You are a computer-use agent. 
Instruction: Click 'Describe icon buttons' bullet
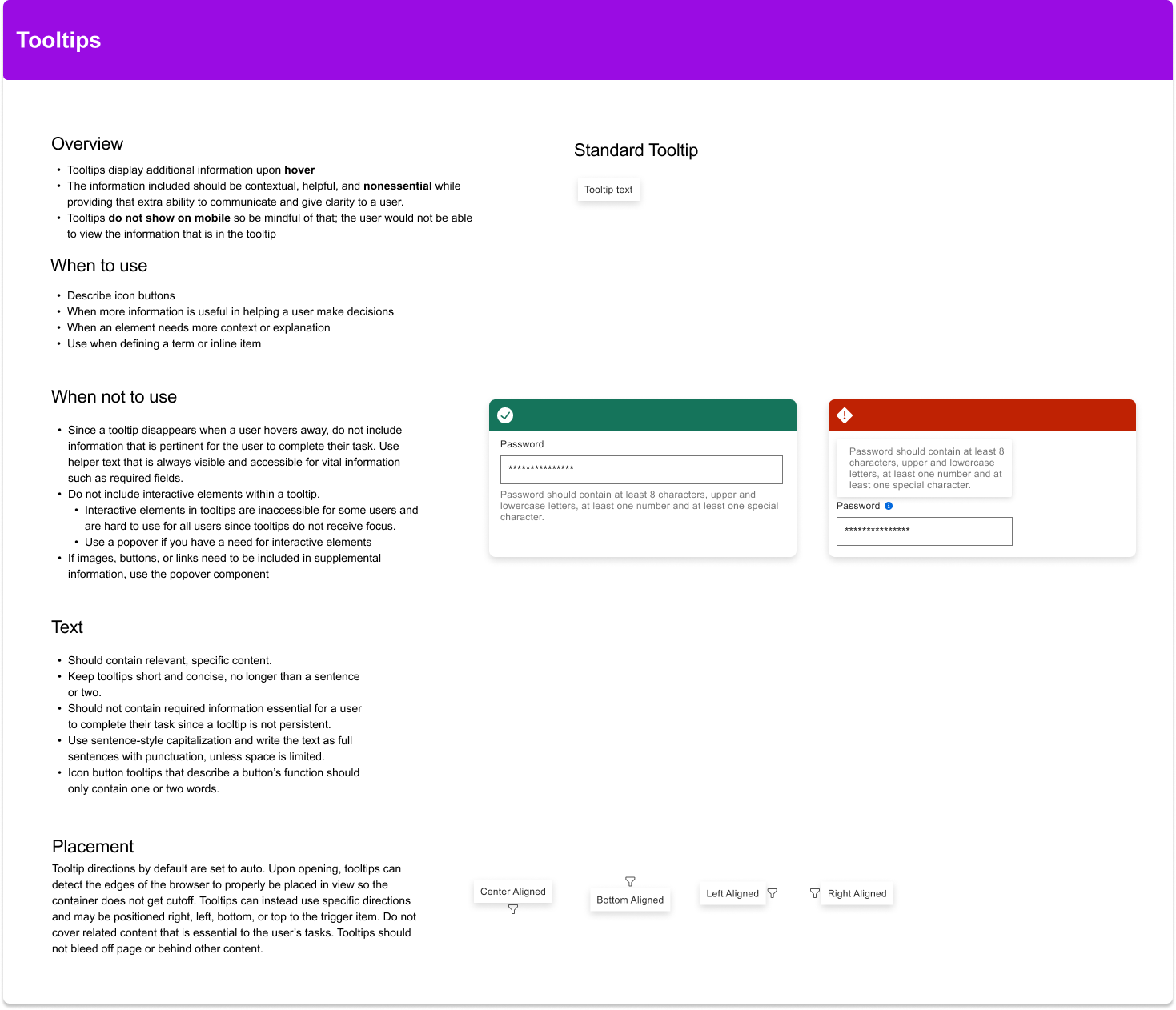click(121, 295)
